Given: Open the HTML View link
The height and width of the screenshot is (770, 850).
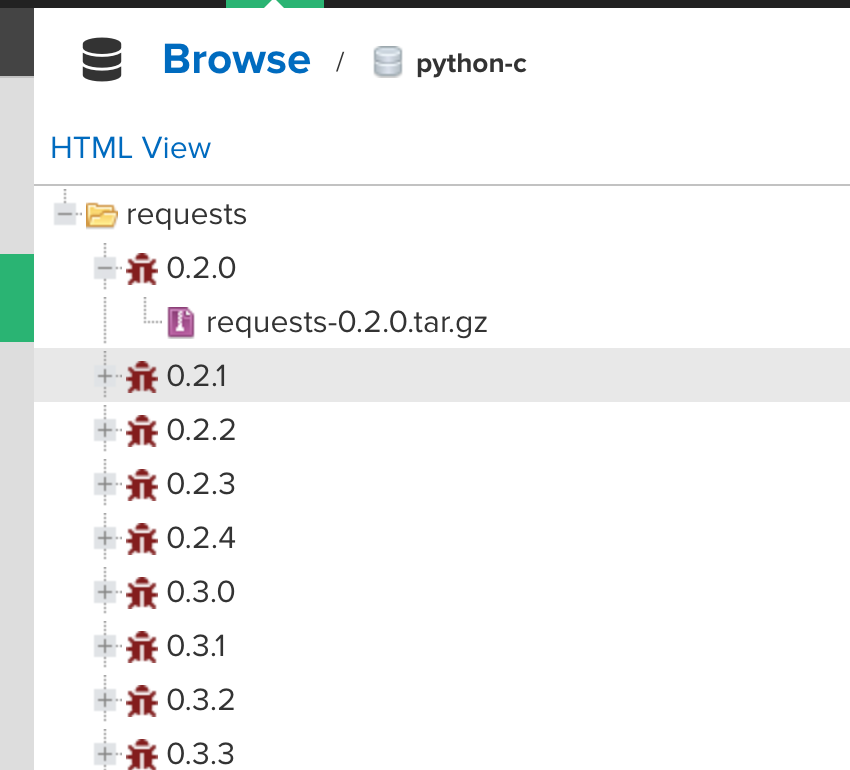Looking at the screenshot, I should [131, 148].
